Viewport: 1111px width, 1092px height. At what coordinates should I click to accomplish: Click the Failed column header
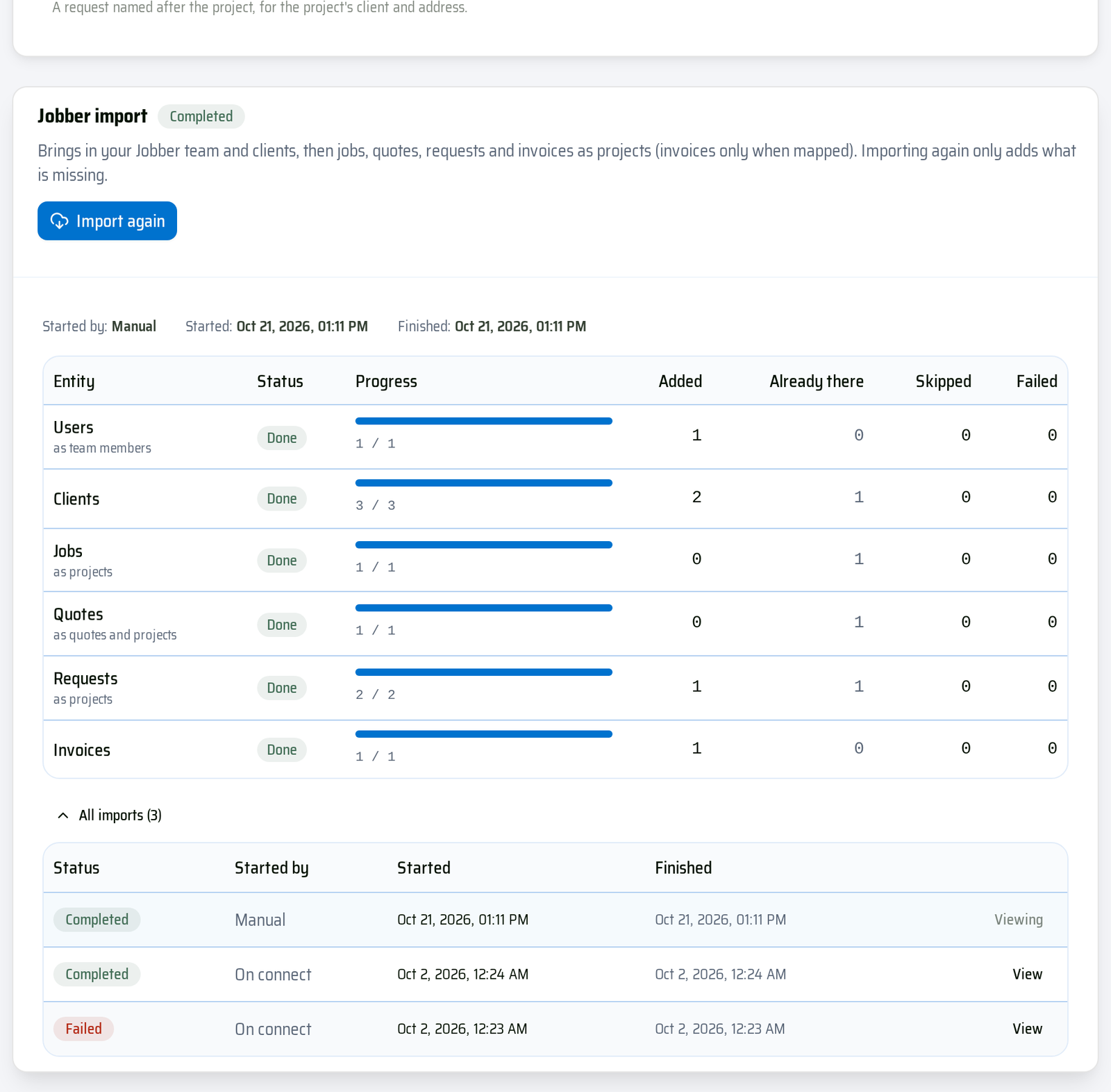click(1037, 381)
